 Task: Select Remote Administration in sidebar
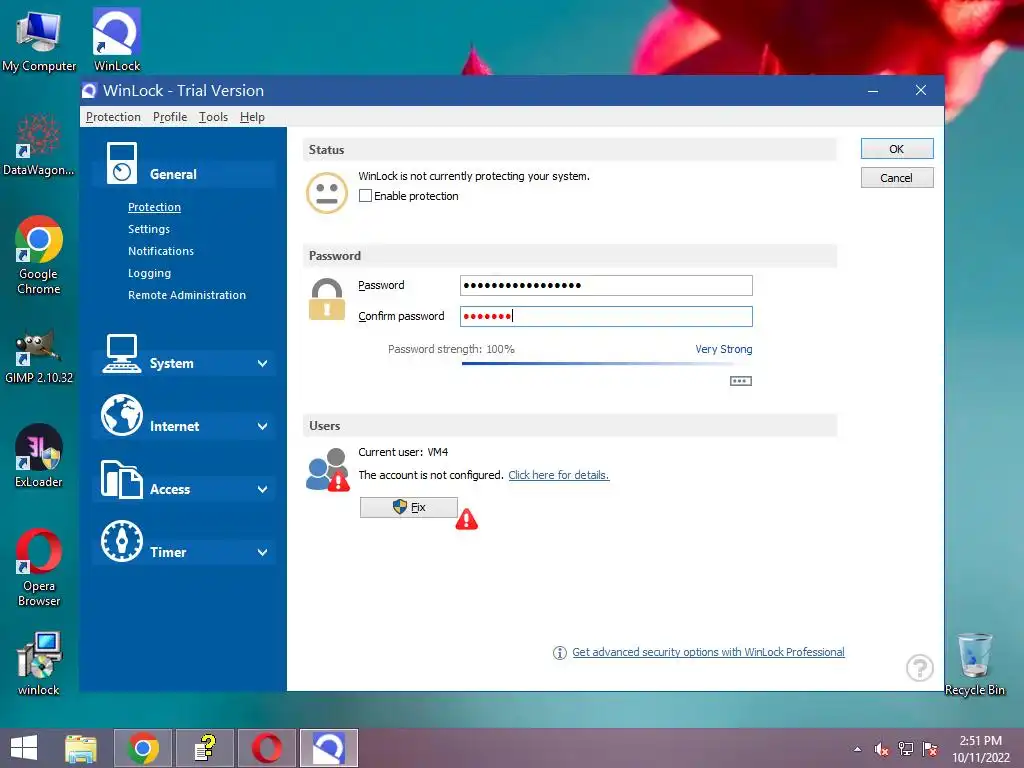(187, 295)
